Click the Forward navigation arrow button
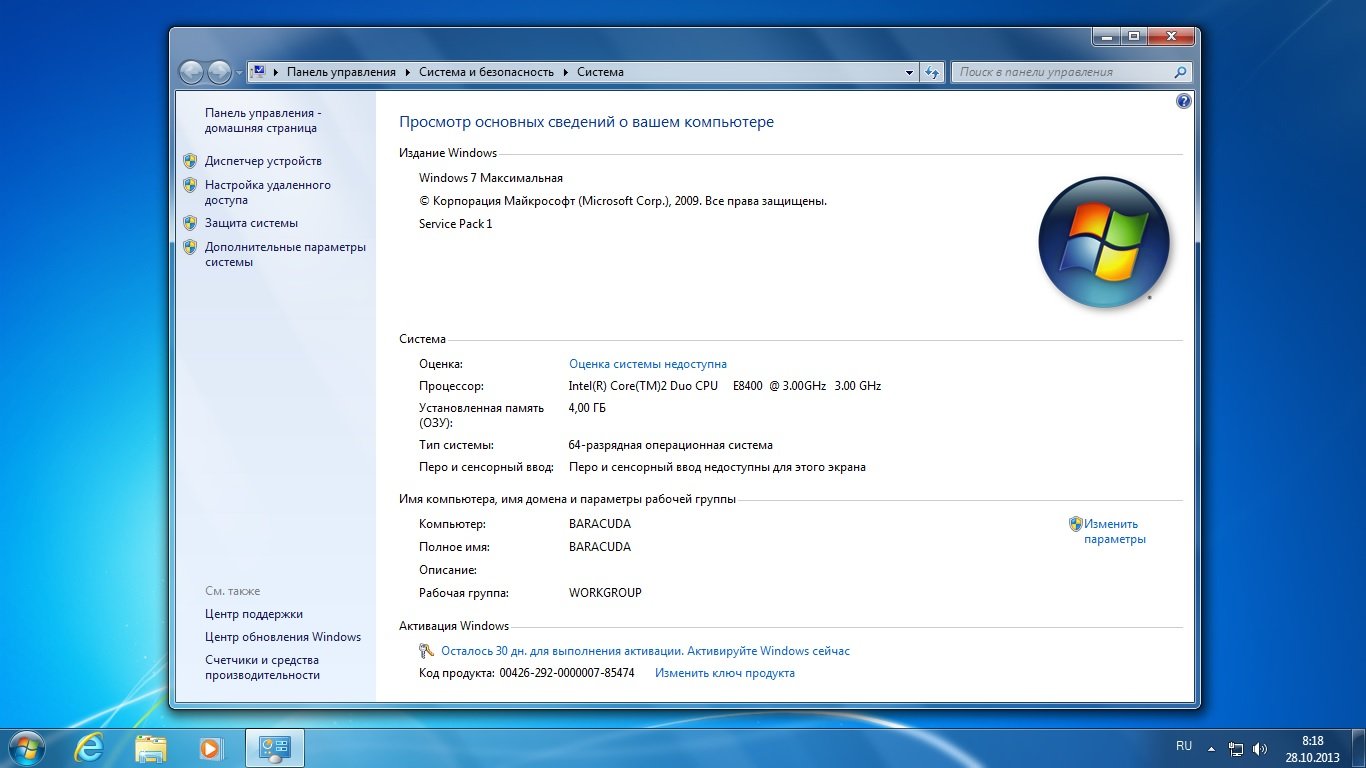The height and width of the screenshot is (768, 1366). click(x=219, y=72)
